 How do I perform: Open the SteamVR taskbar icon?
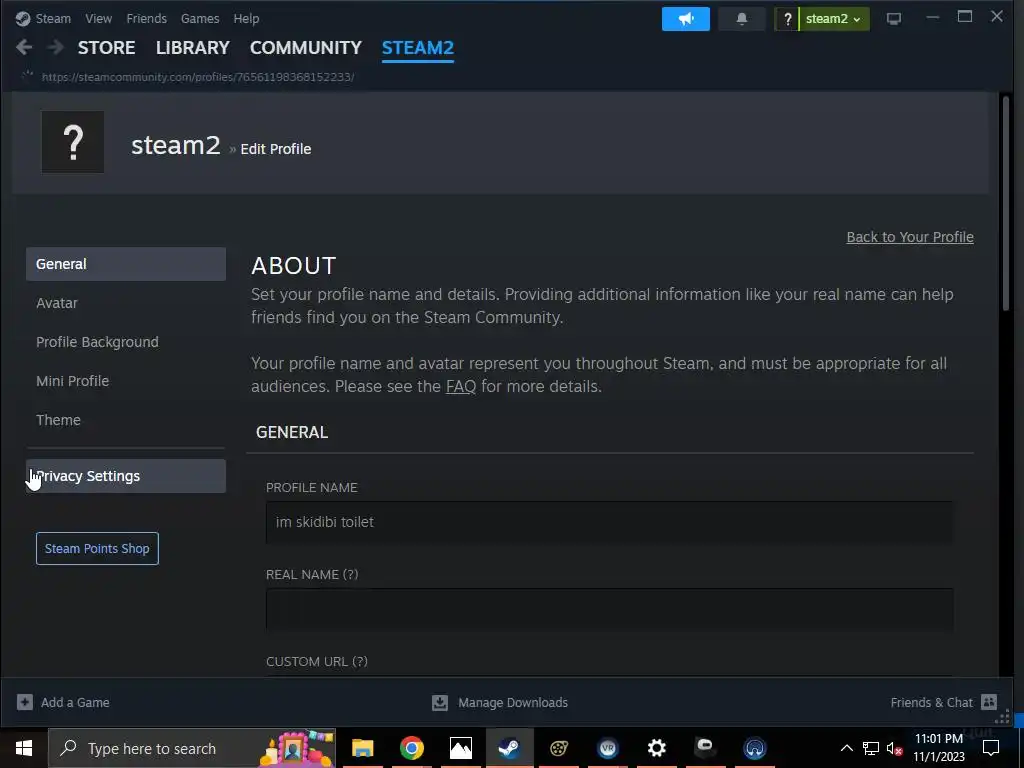(607, 748)
